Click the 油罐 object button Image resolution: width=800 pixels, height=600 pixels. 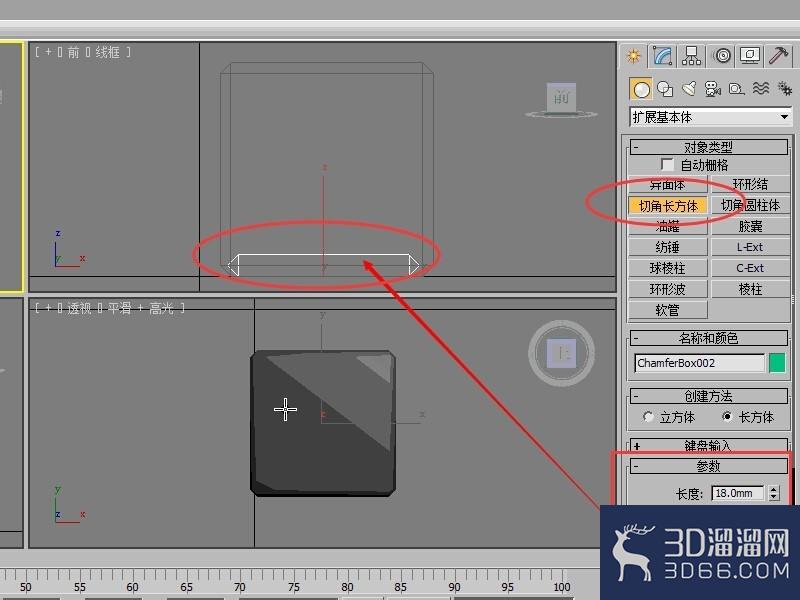[x=667, y=226]
